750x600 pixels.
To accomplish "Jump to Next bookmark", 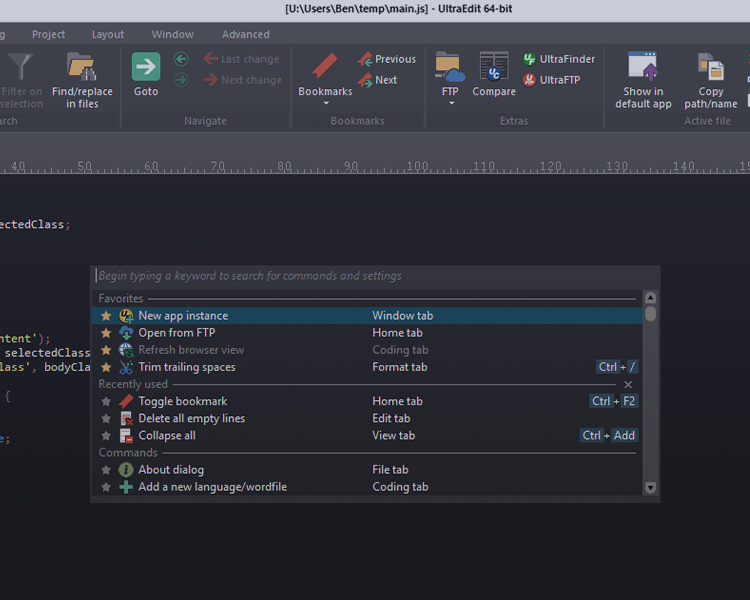I will [x=377, y=80].
